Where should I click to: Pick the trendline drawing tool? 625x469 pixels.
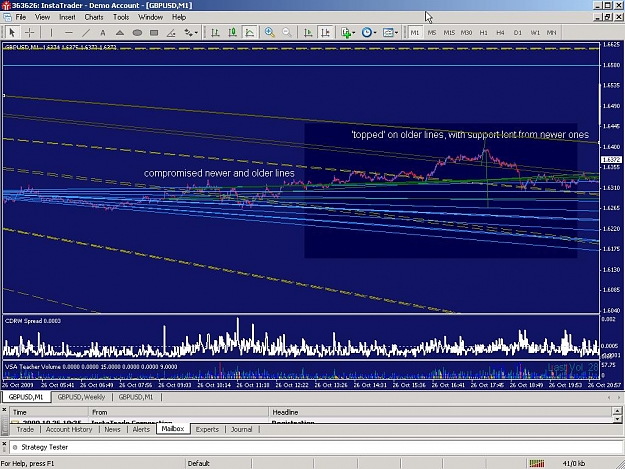coord(86,33)
